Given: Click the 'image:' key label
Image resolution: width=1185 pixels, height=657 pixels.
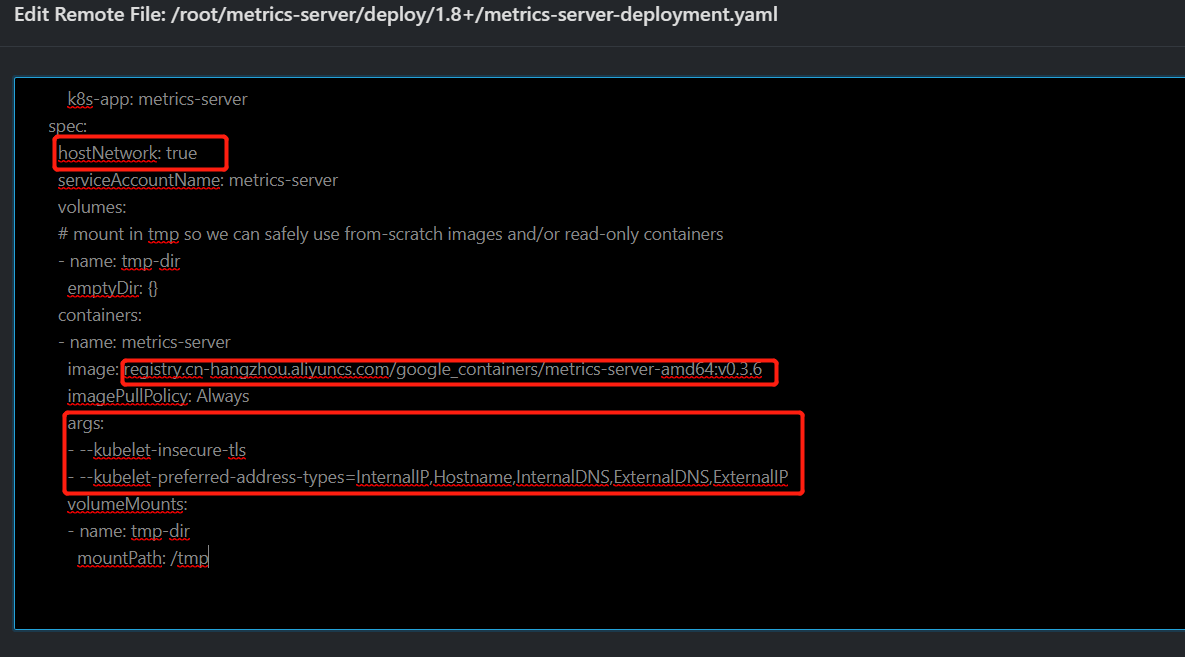Looking at the screenshot, I should click(x=93, y=370).
